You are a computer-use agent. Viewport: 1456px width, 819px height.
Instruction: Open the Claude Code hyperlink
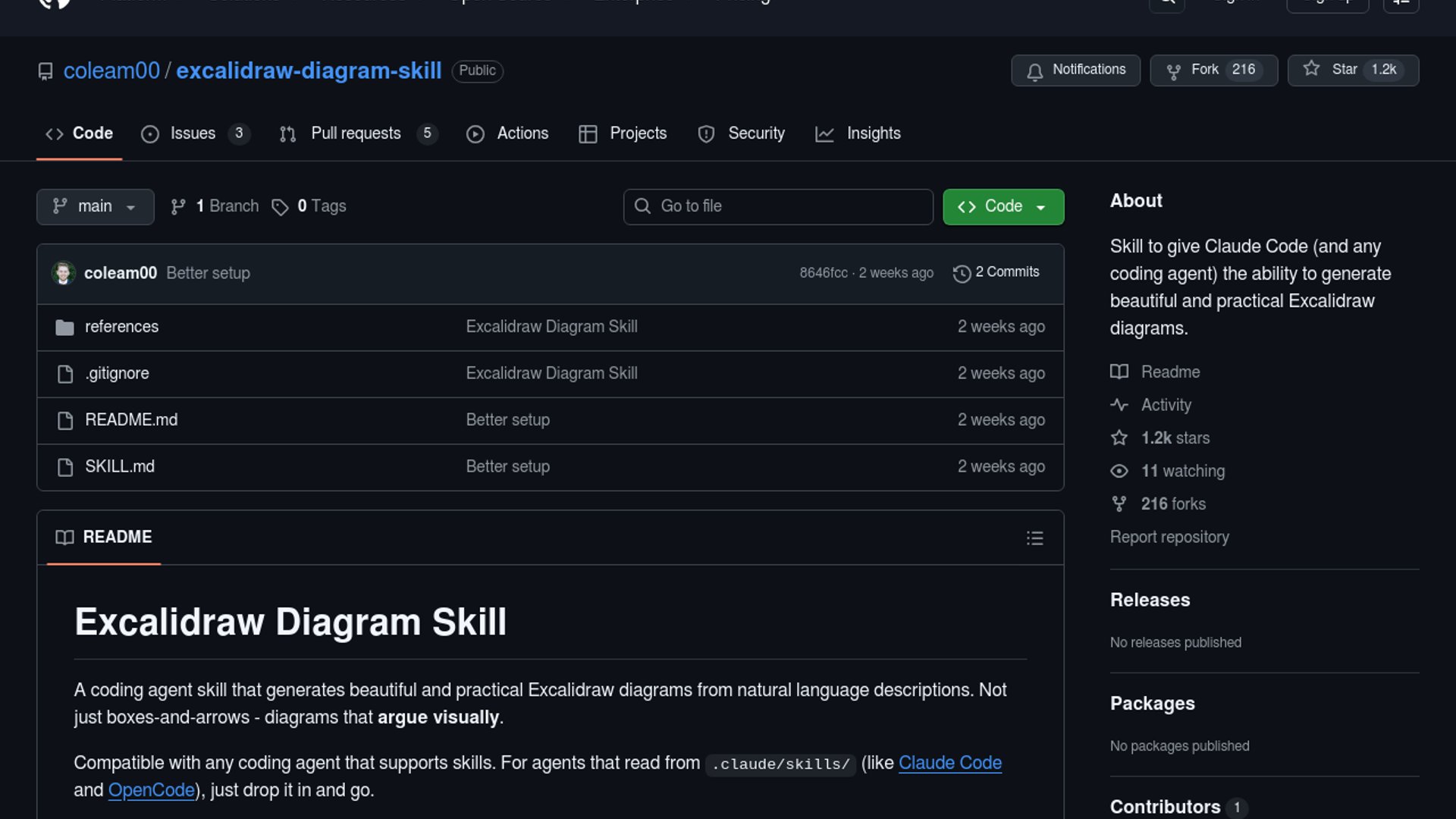coord(949,763)
